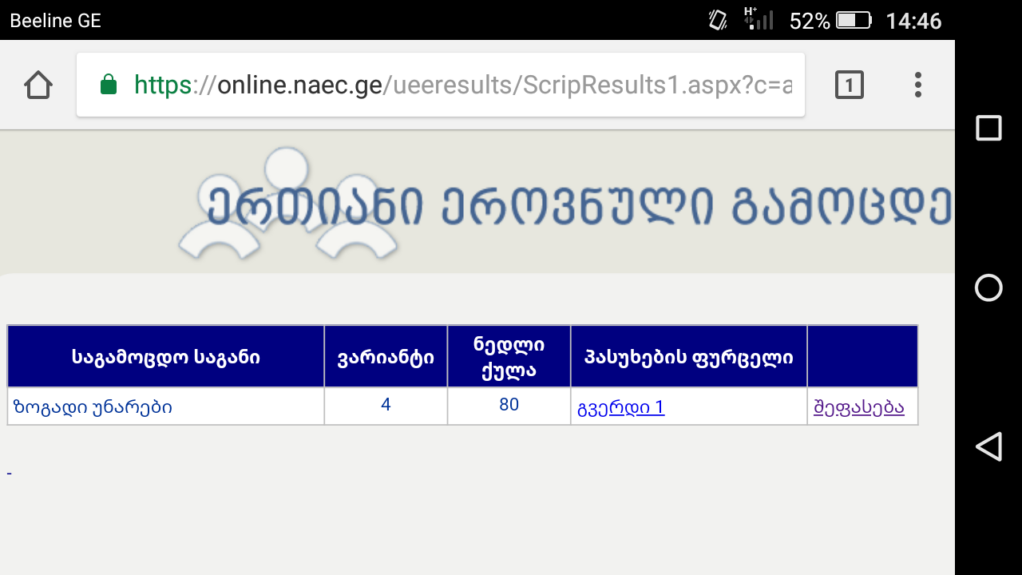Tap the green secure lock icon
Viewport: 1022px width, 575px height.
tap(109, 85)
